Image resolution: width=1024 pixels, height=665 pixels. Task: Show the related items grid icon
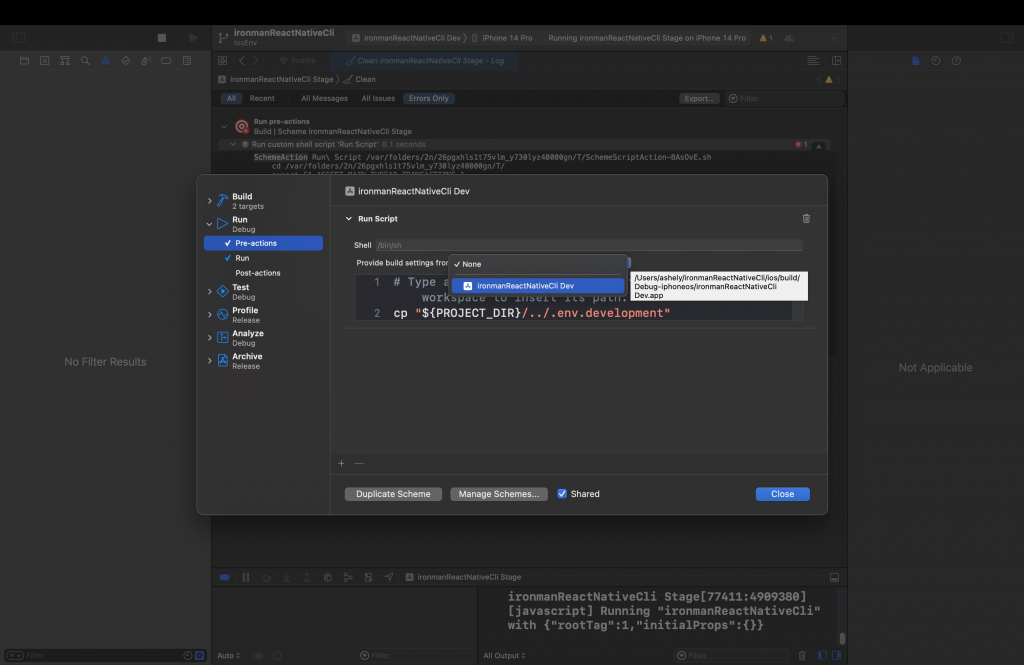[222, 61]
